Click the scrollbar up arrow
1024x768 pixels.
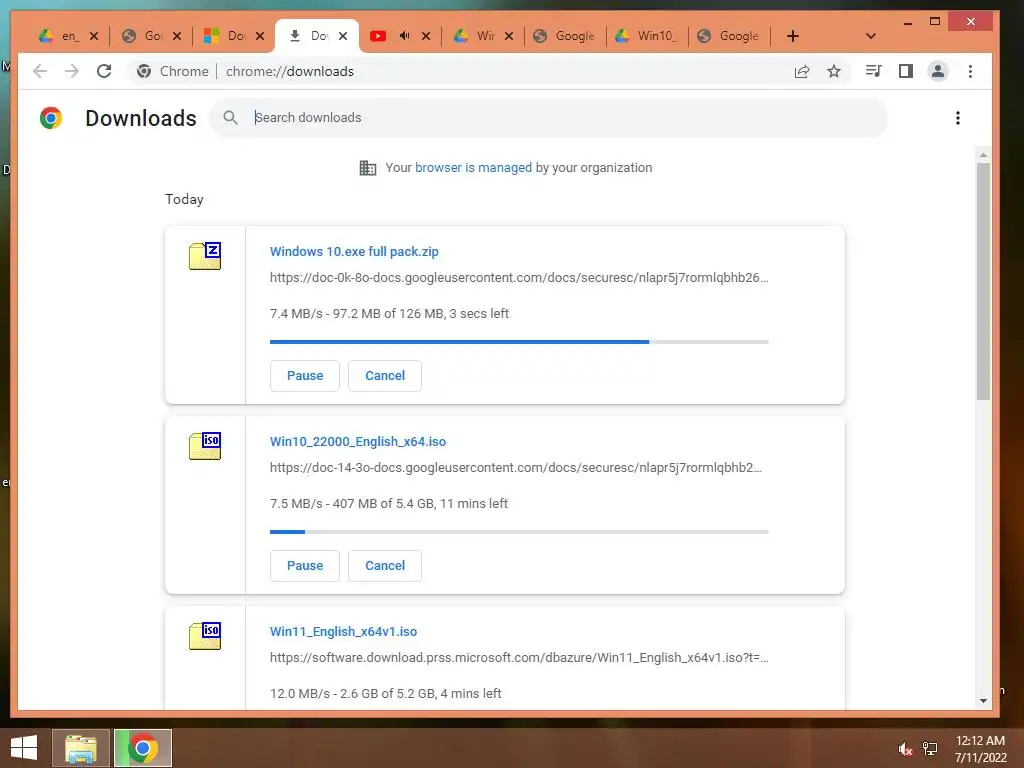(x=983, y=155)
